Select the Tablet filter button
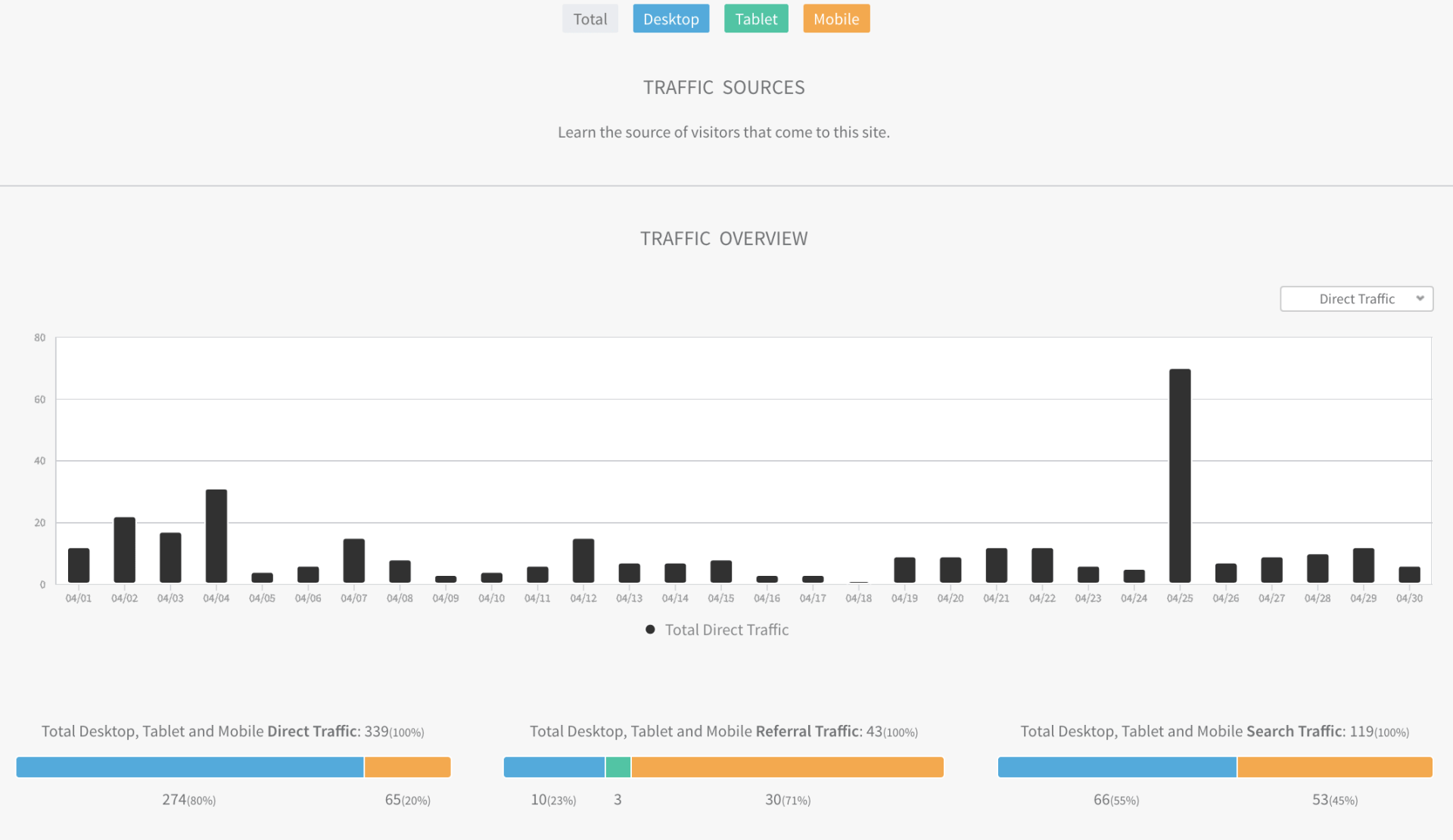The width and height of the screenshot is (1453, 840). (755, 19)
